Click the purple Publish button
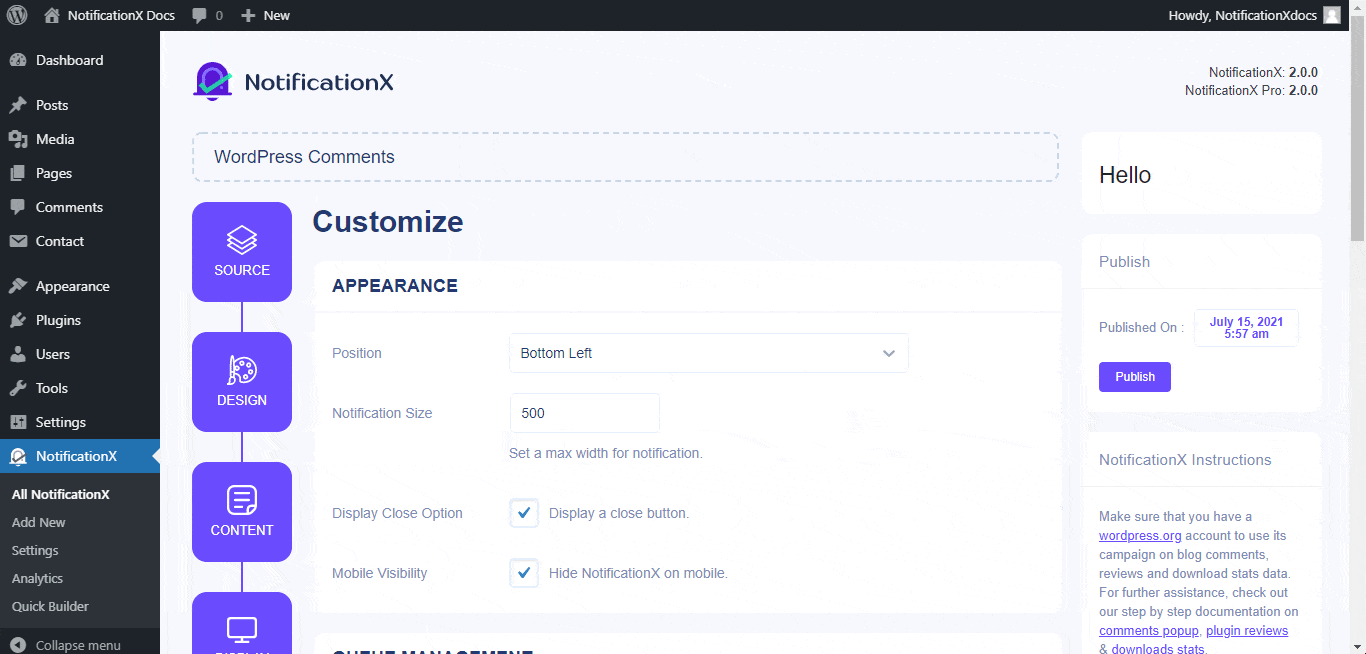This screenshot has width=1366, height=654. tap(1135, 377)
